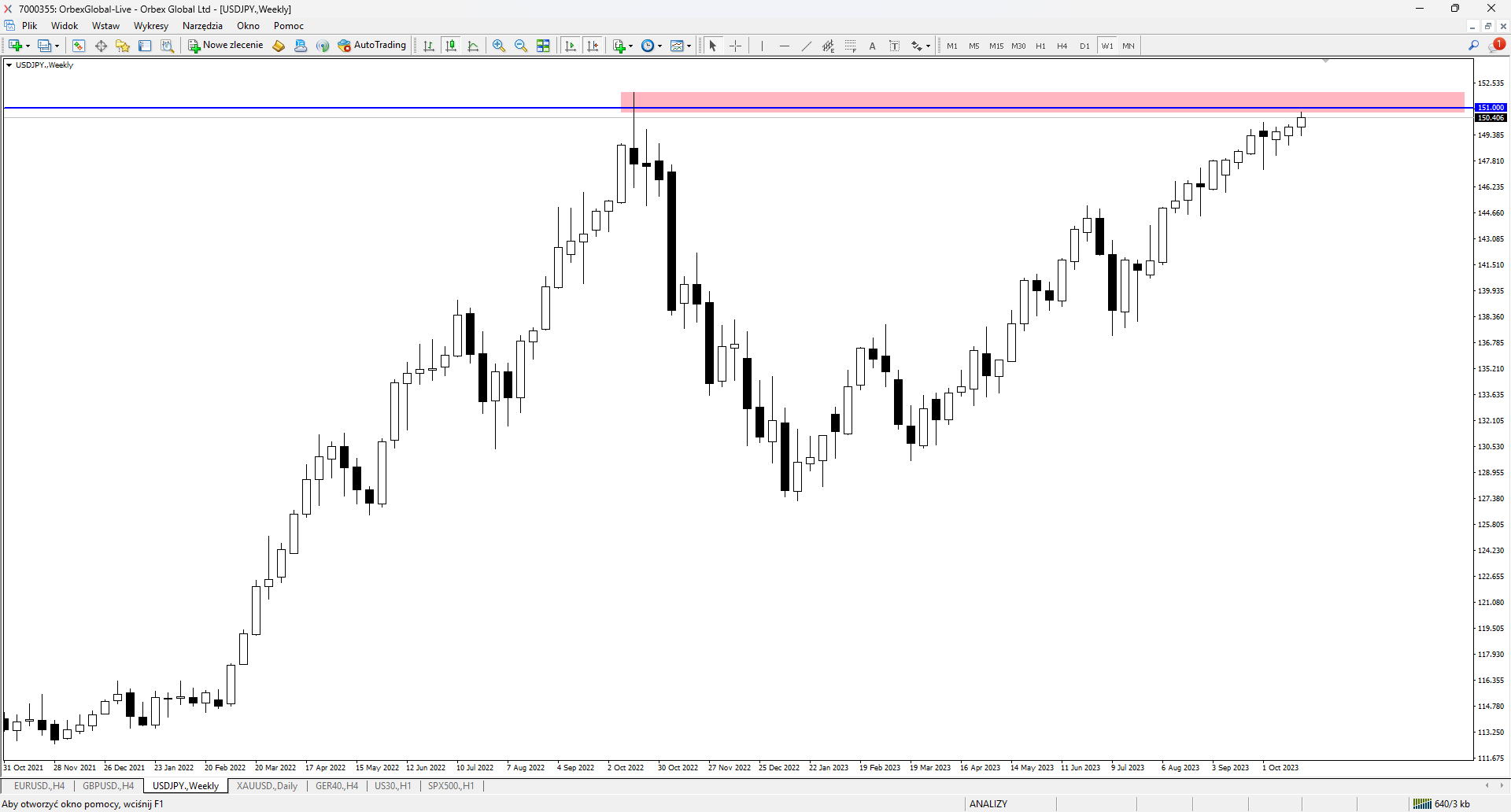Switch to the XAUUSD.,Daily chart tab
The image size is (1511, 812).
click(267, 786)
